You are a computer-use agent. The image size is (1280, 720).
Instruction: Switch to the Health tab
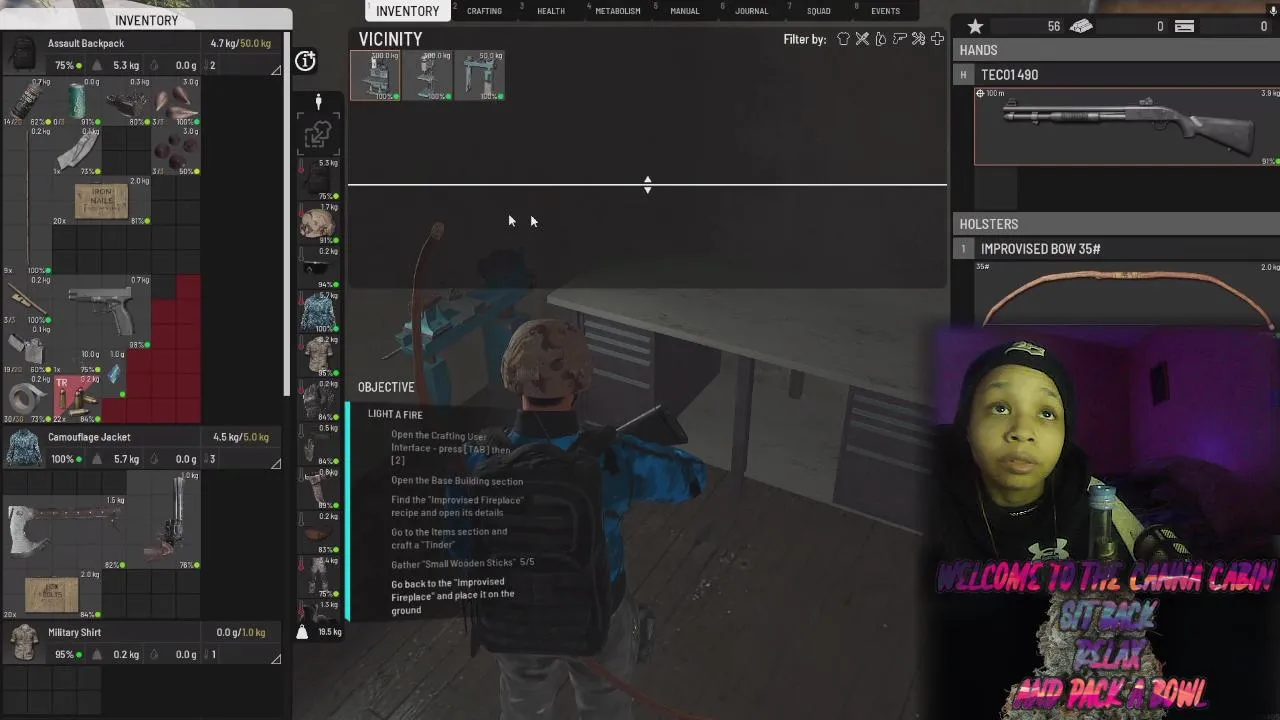pos(551,11)
